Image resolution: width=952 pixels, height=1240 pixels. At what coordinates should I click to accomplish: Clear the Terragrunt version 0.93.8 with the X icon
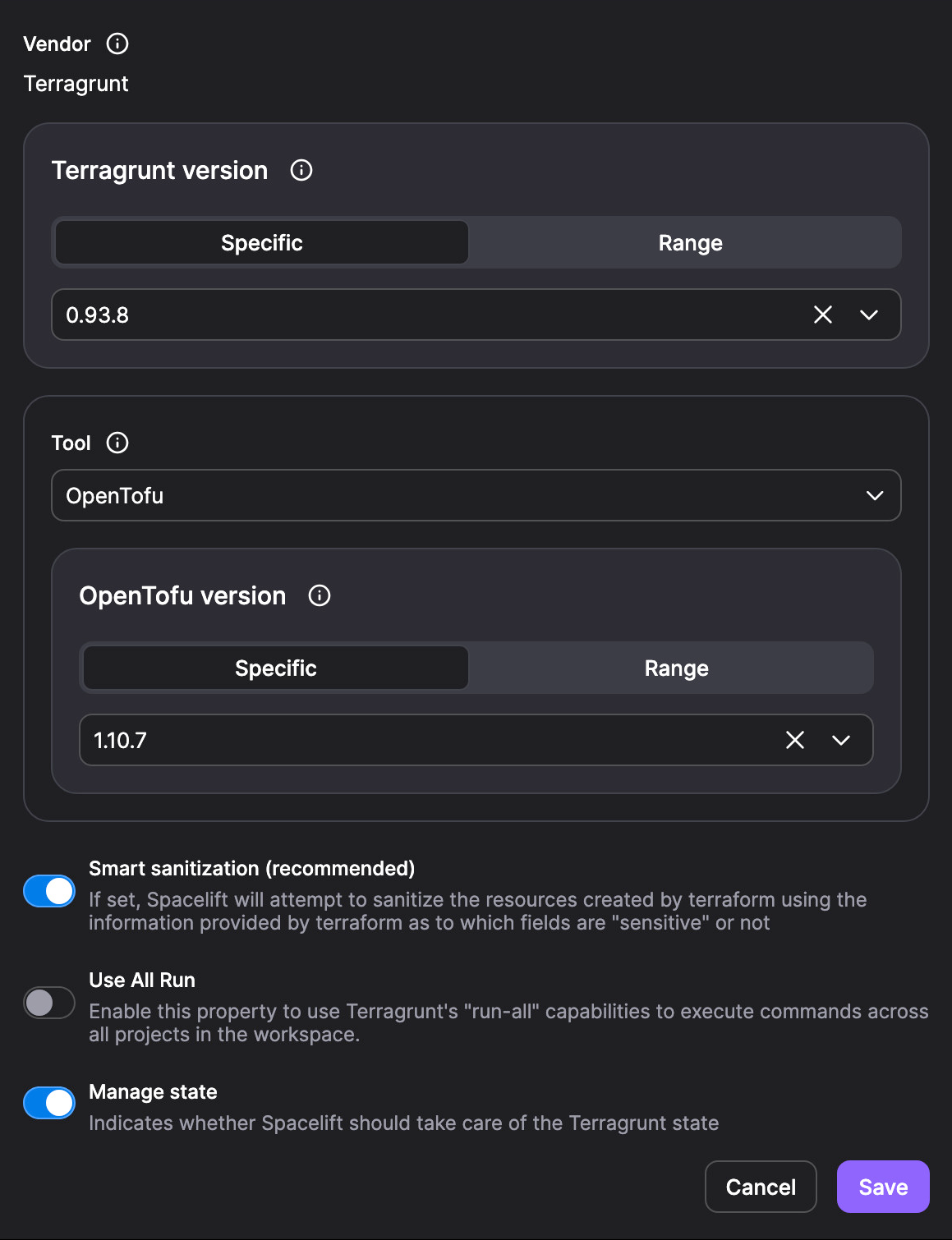coord(822,315)
